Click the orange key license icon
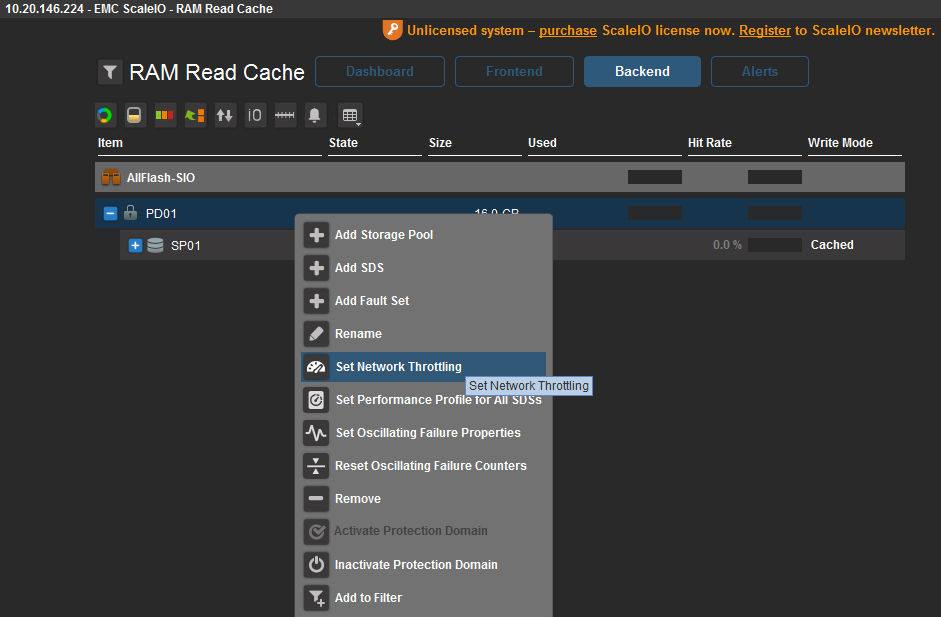 tap(392, 29)
